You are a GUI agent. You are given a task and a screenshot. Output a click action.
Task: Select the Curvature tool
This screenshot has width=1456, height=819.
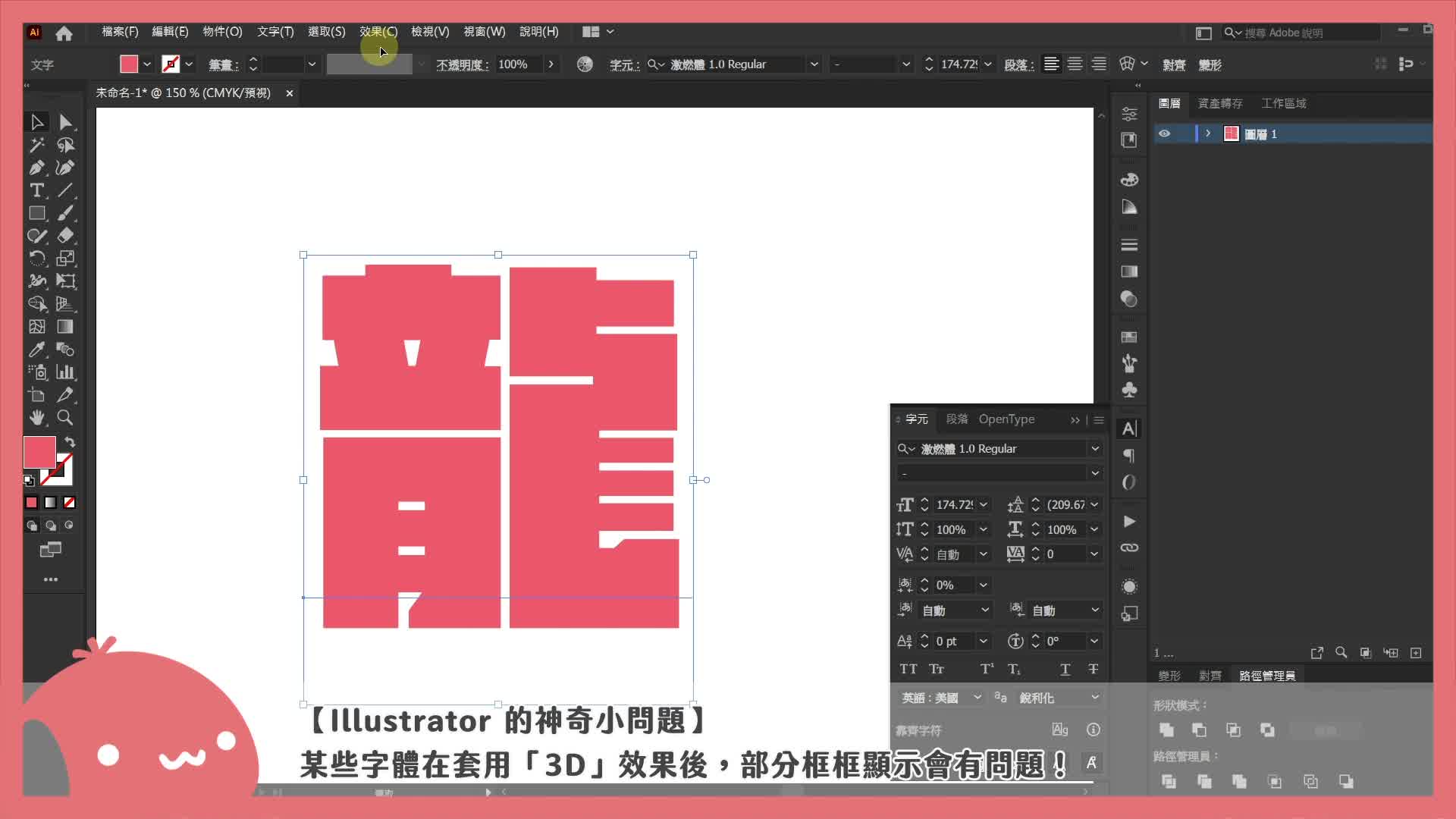65,168
